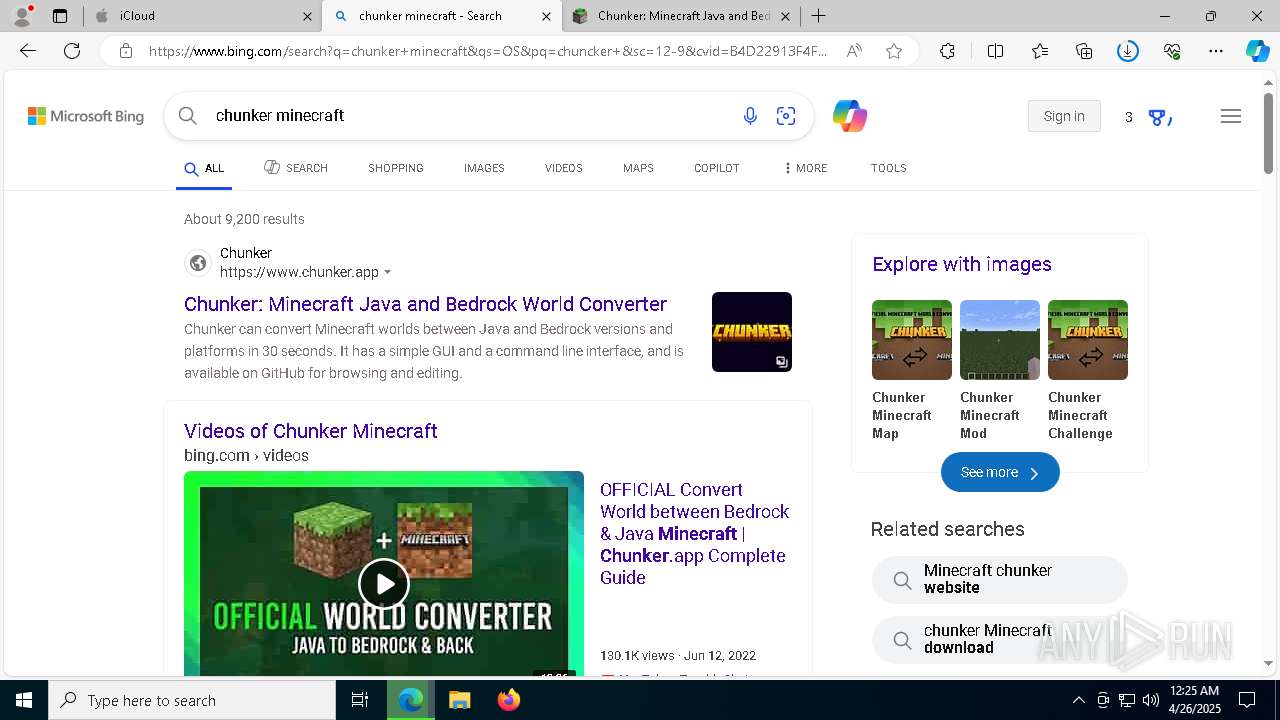
Task: Open the Extensions puzzle icon
Action: coord(947,51)
